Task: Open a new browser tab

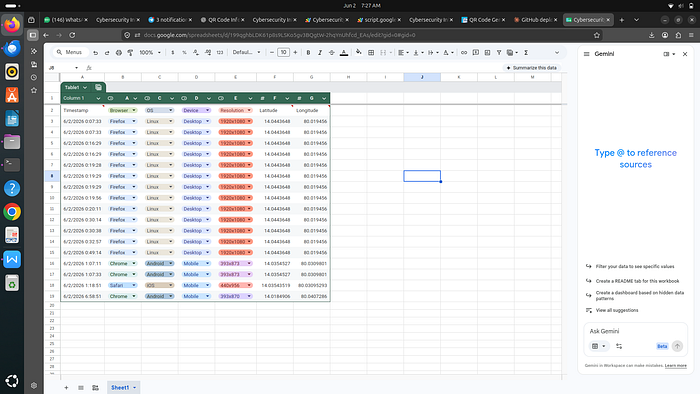Action: tap(621, 20)
